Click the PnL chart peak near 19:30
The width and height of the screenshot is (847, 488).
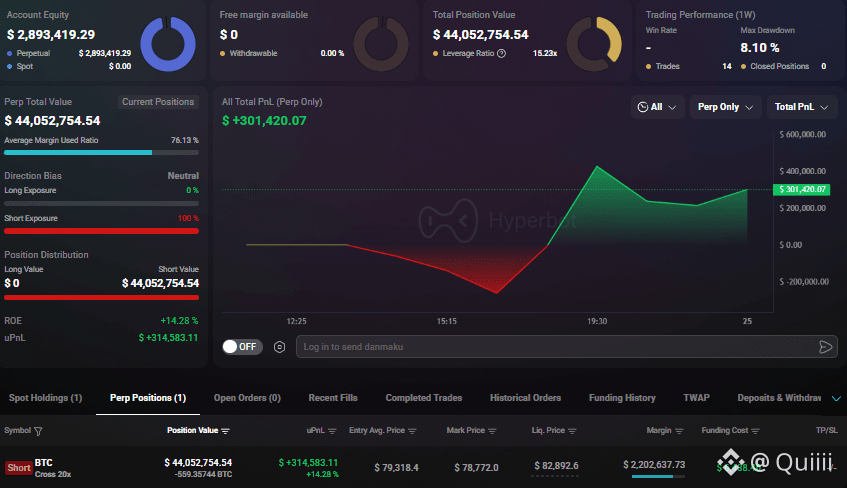coord(597,167)
